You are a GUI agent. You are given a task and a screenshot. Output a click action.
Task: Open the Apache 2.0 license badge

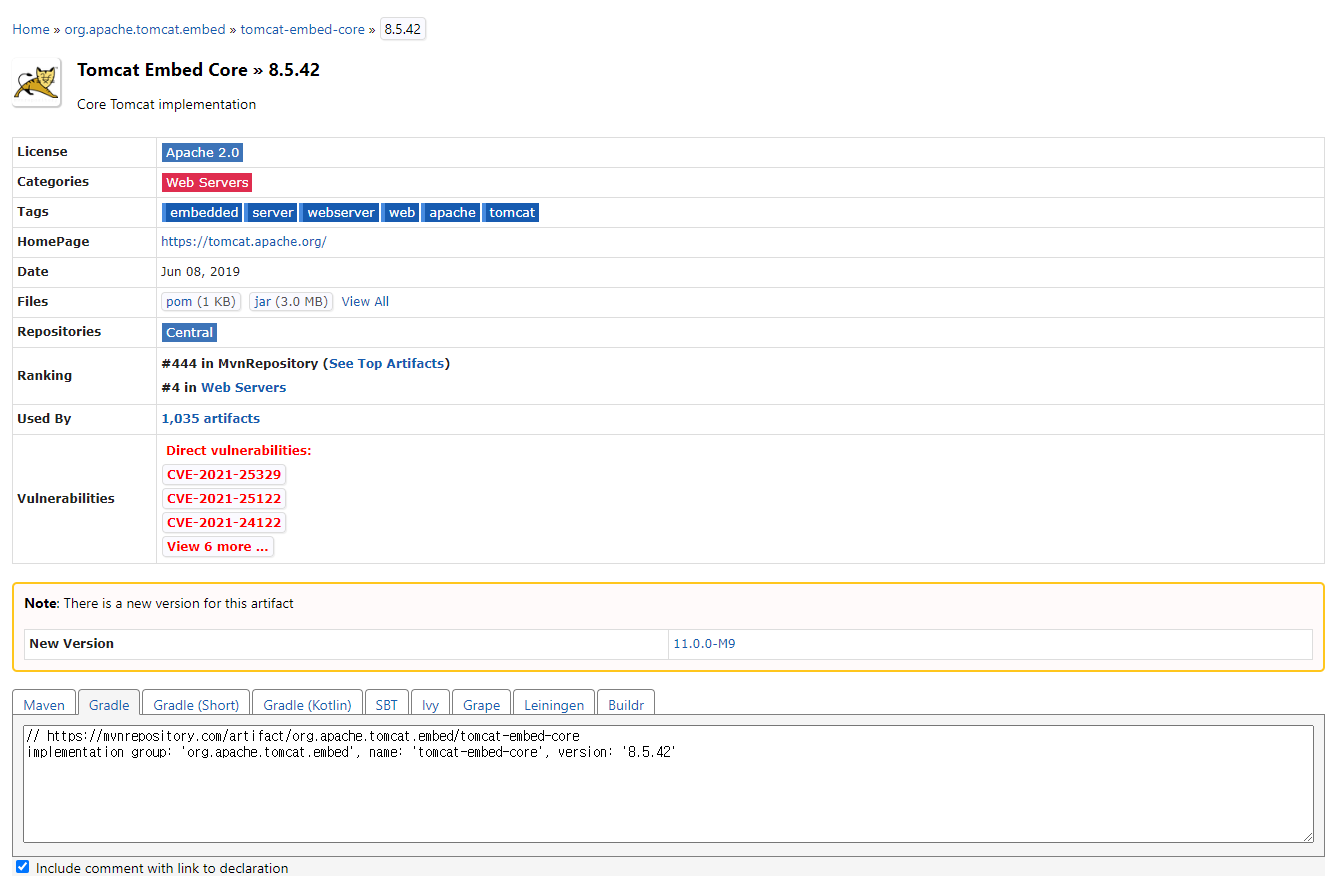[x=202, y=152]
